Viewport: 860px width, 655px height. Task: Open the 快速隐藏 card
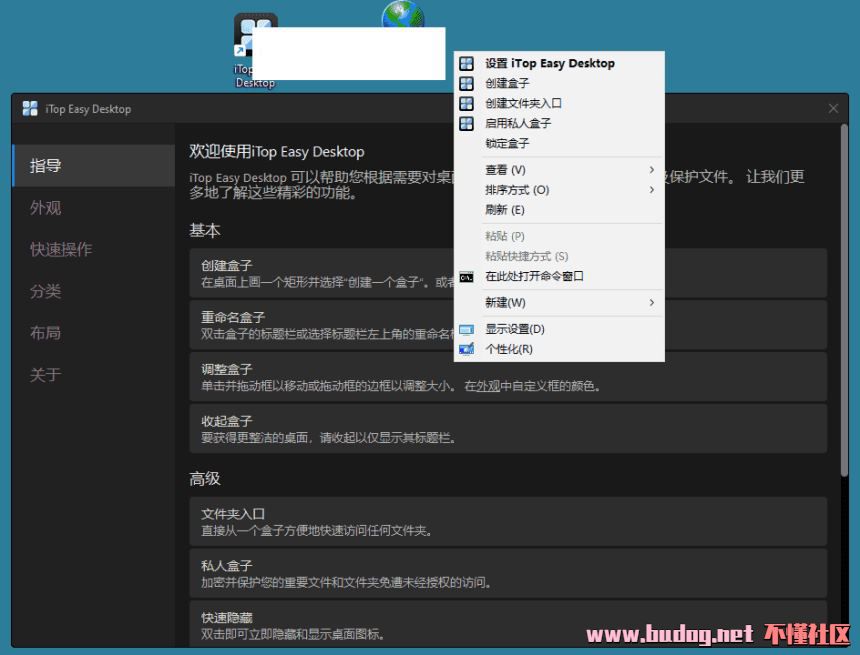click(x=508, y=624)
